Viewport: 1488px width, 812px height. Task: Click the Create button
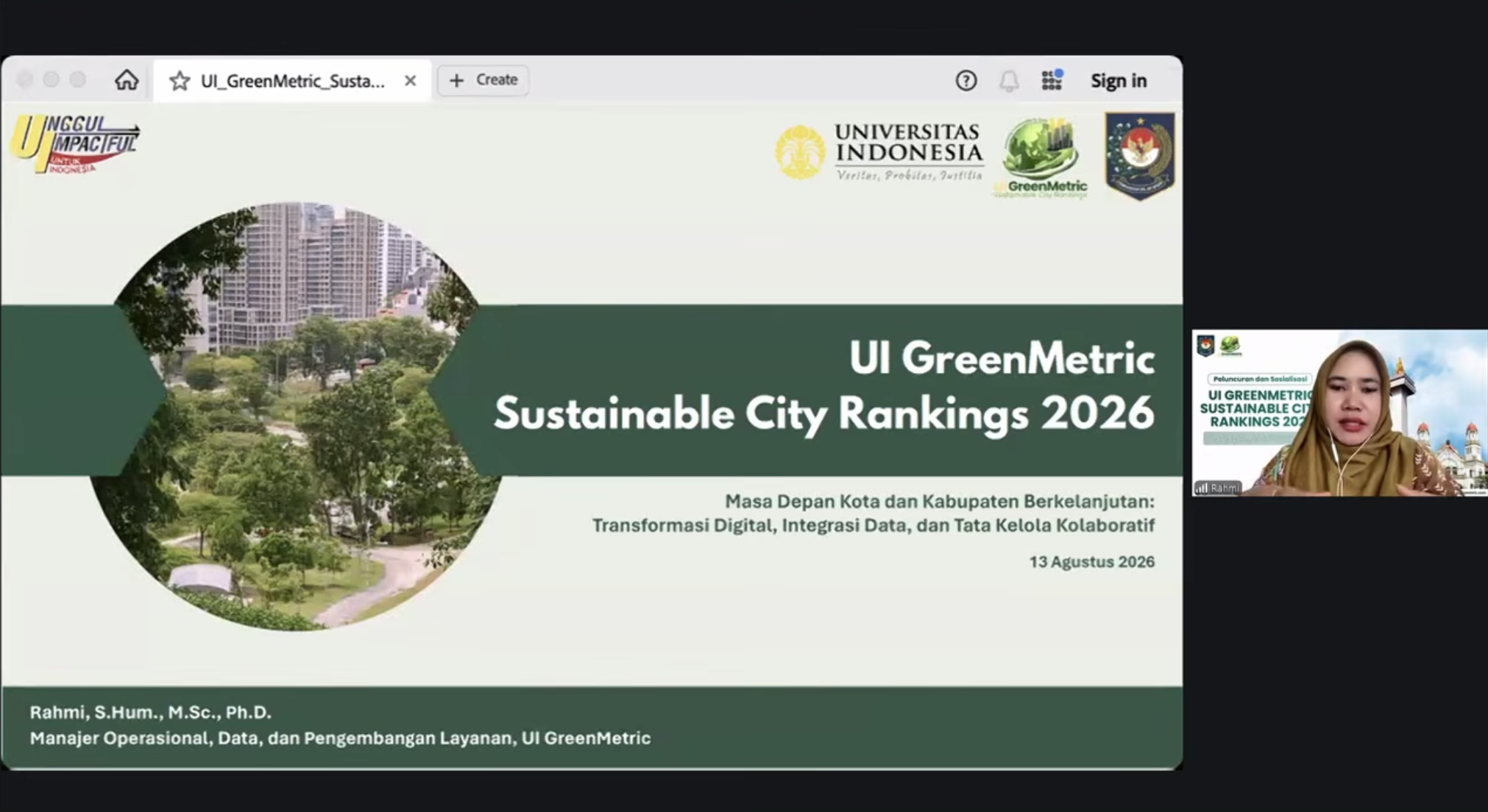pyautogui.click(x=483, y=79)
